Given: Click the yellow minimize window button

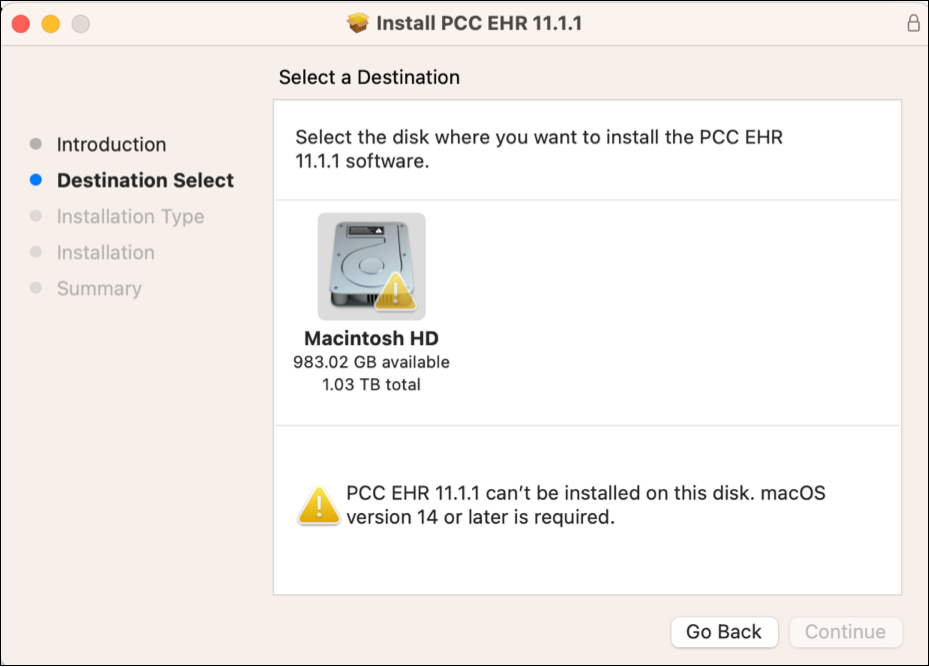Looking at the screenshot, I should click(50, 24).
